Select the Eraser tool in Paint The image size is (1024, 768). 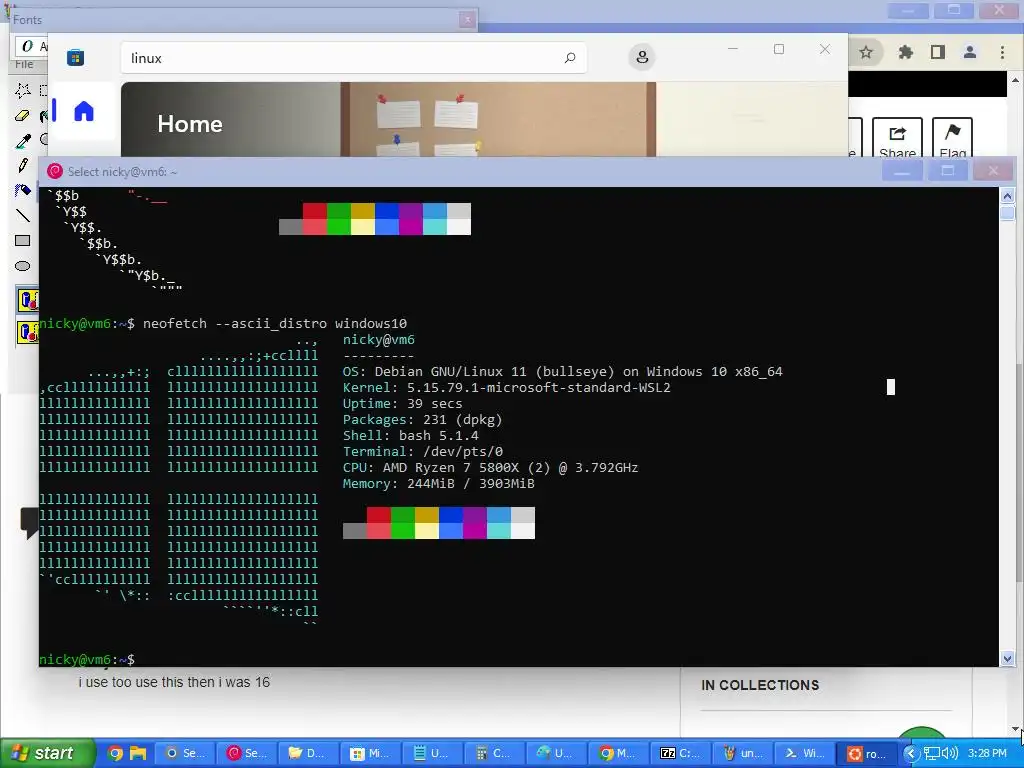click(x=23, y=115)
